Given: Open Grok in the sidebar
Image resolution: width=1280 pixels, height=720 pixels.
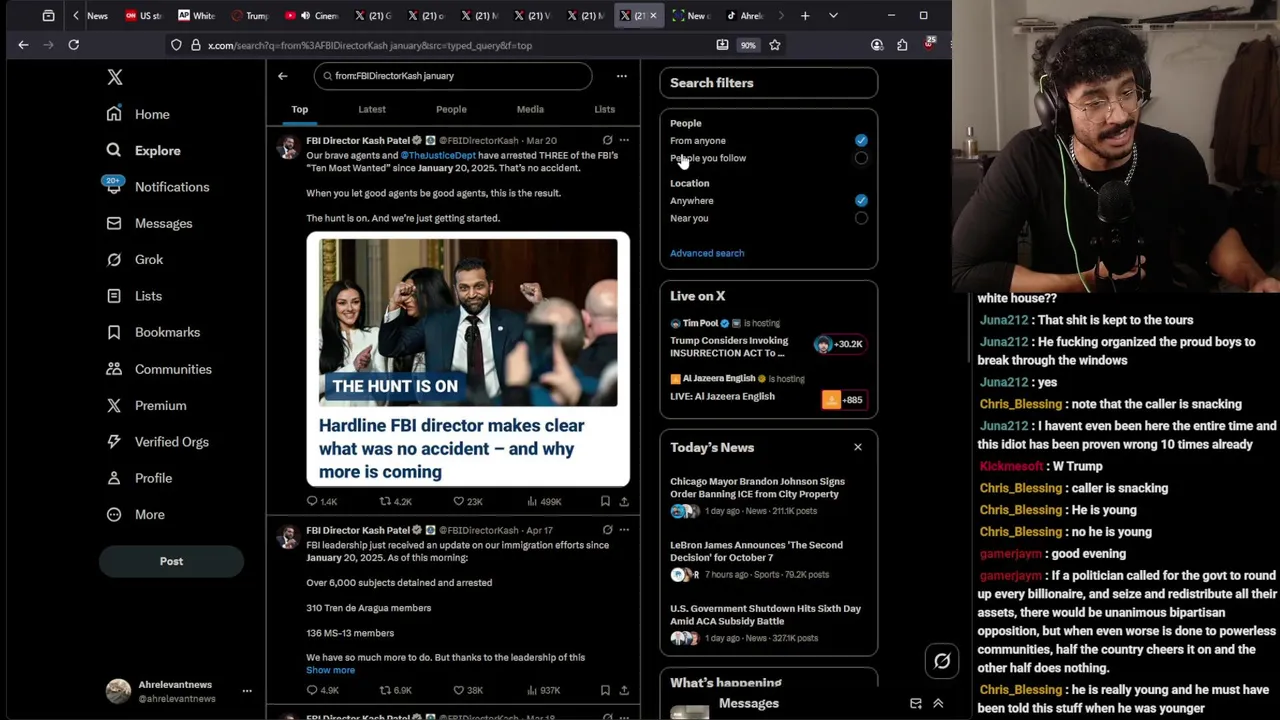Looking at the screenshot, I should 135,259.
